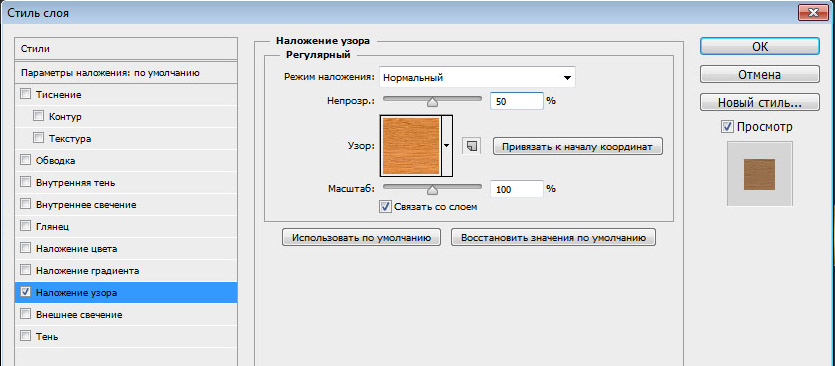Open the Внешнее свечение settings row

pos(126,314)
